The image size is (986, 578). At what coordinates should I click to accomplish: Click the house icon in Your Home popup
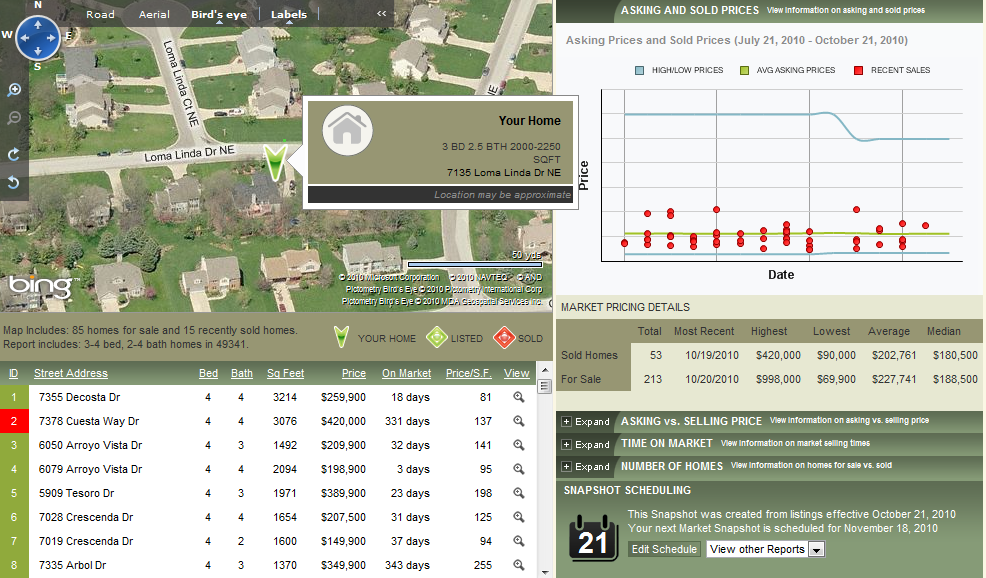[x=347, y=130]
